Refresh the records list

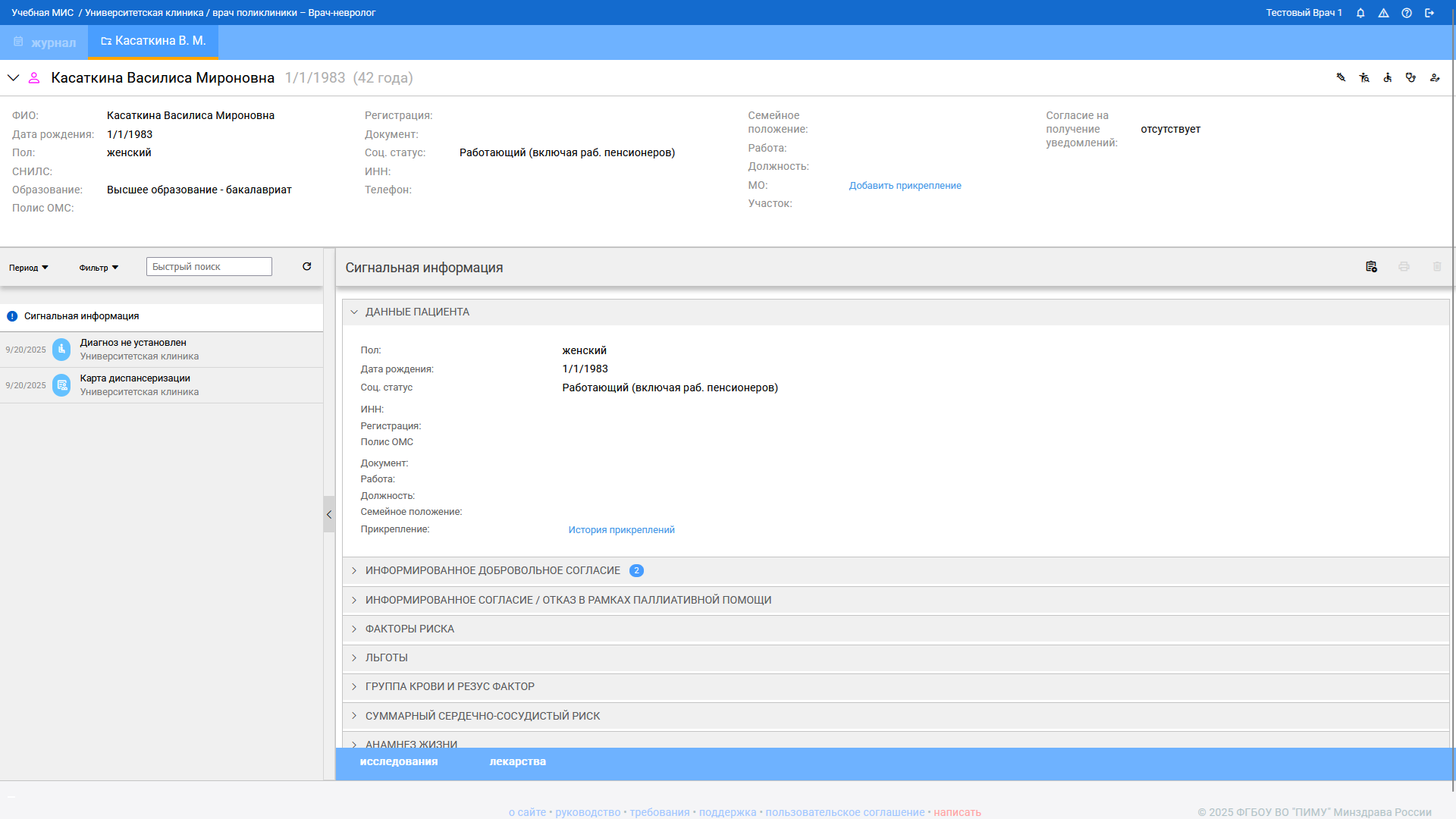coord(307,266)
